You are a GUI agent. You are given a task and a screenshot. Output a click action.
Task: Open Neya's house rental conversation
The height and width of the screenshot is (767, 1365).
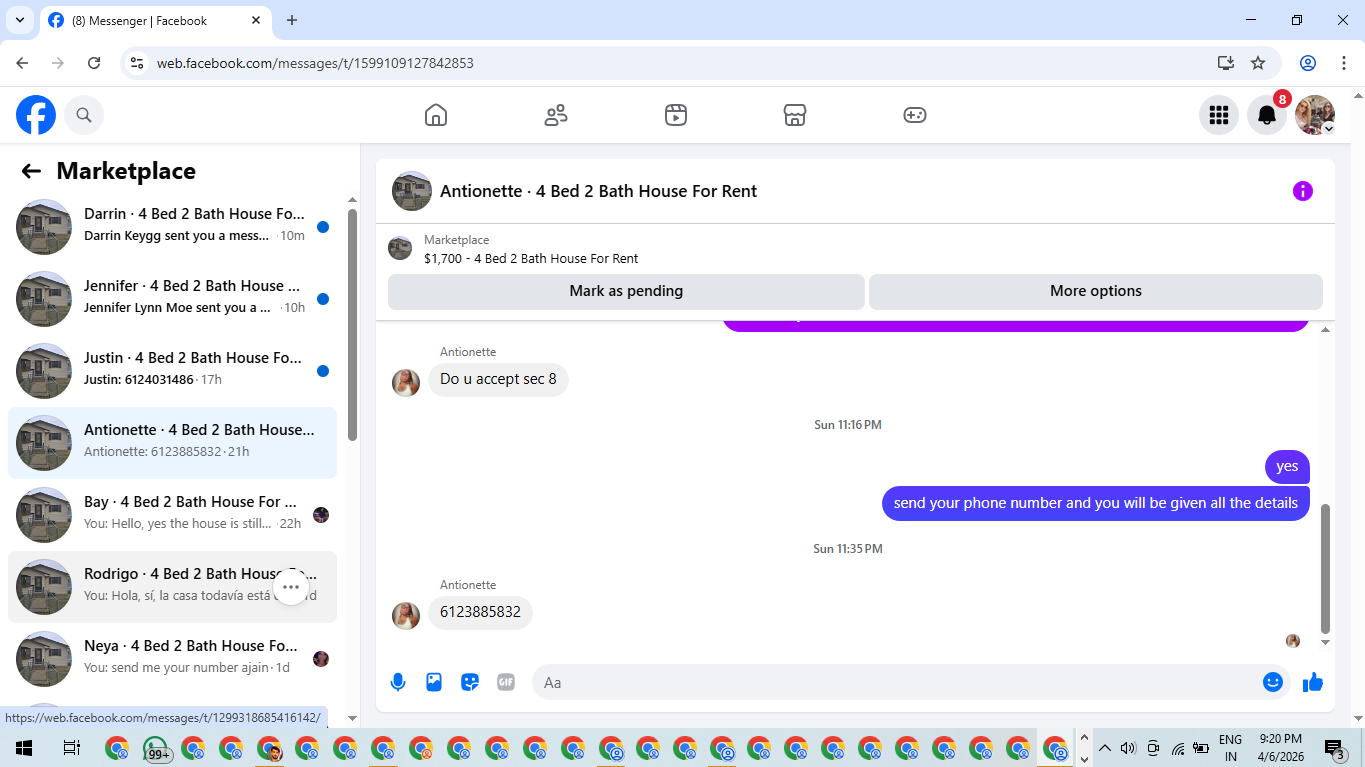coord(172,659)
